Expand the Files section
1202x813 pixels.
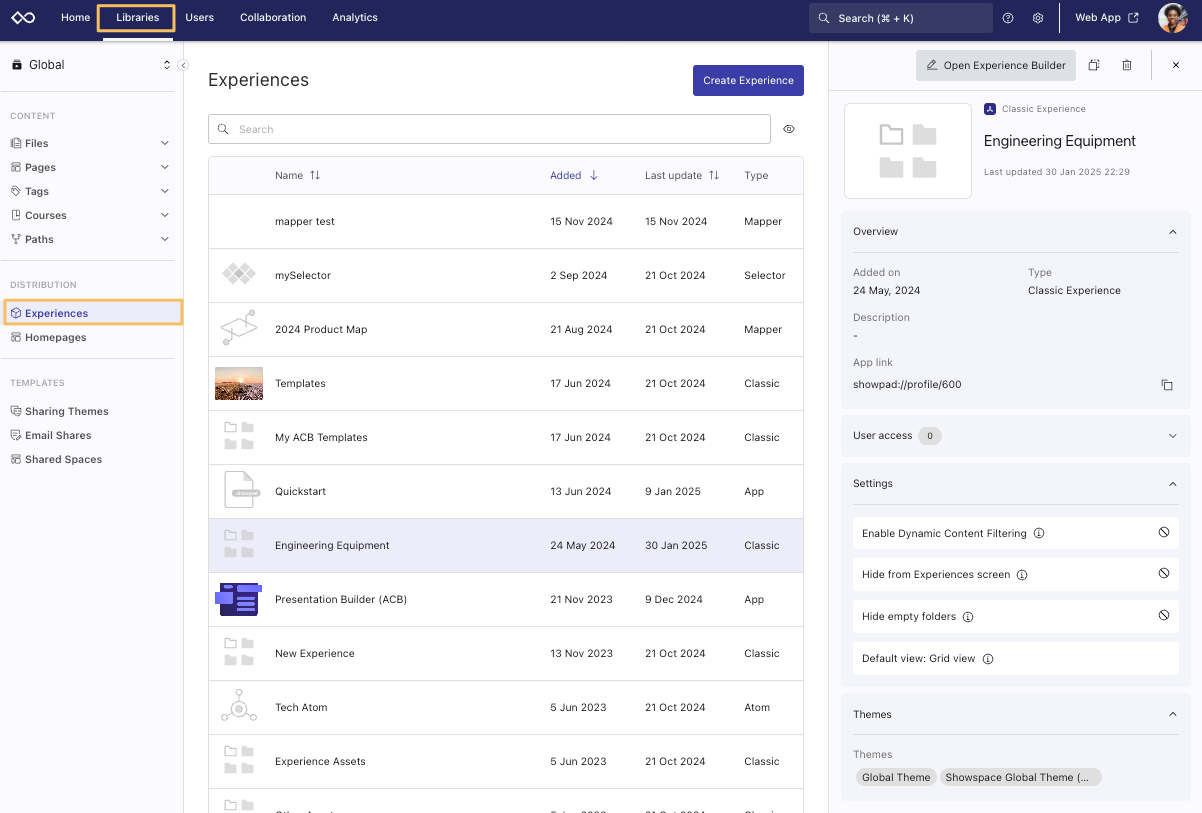[165, 143]
